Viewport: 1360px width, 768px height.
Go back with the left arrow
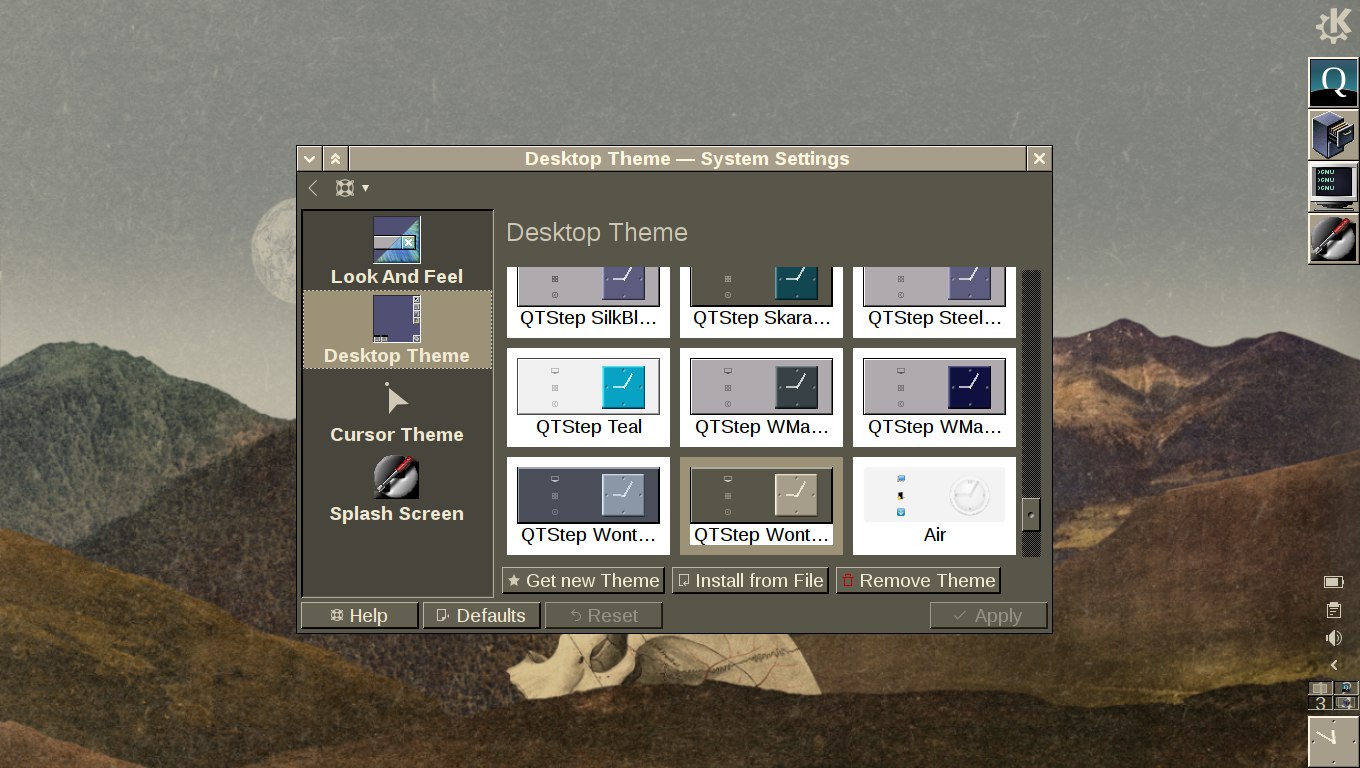click(313, 188)
